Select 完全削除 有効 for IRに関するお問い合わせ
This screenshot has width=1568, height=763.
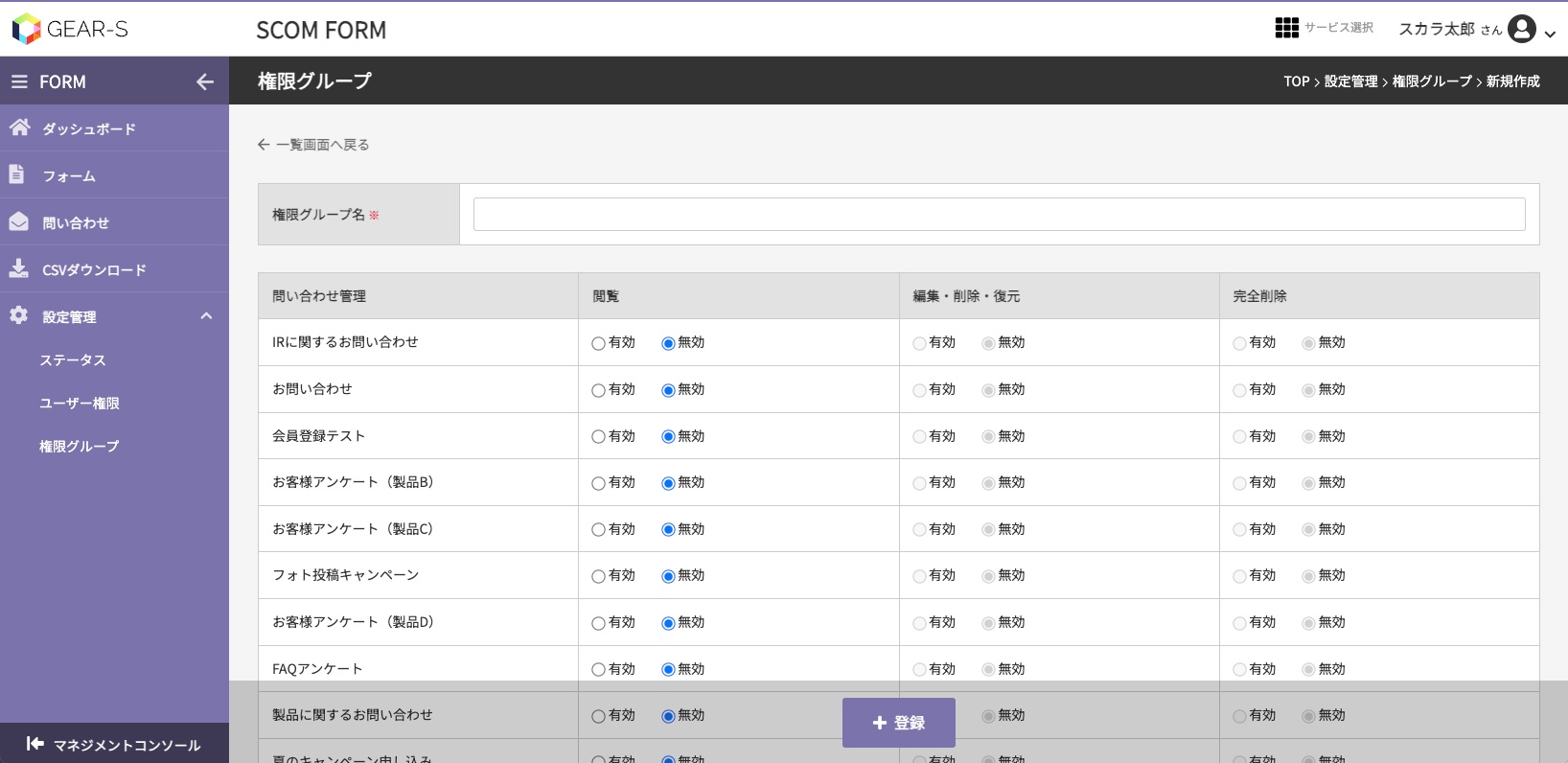(x=1239, y=343)
